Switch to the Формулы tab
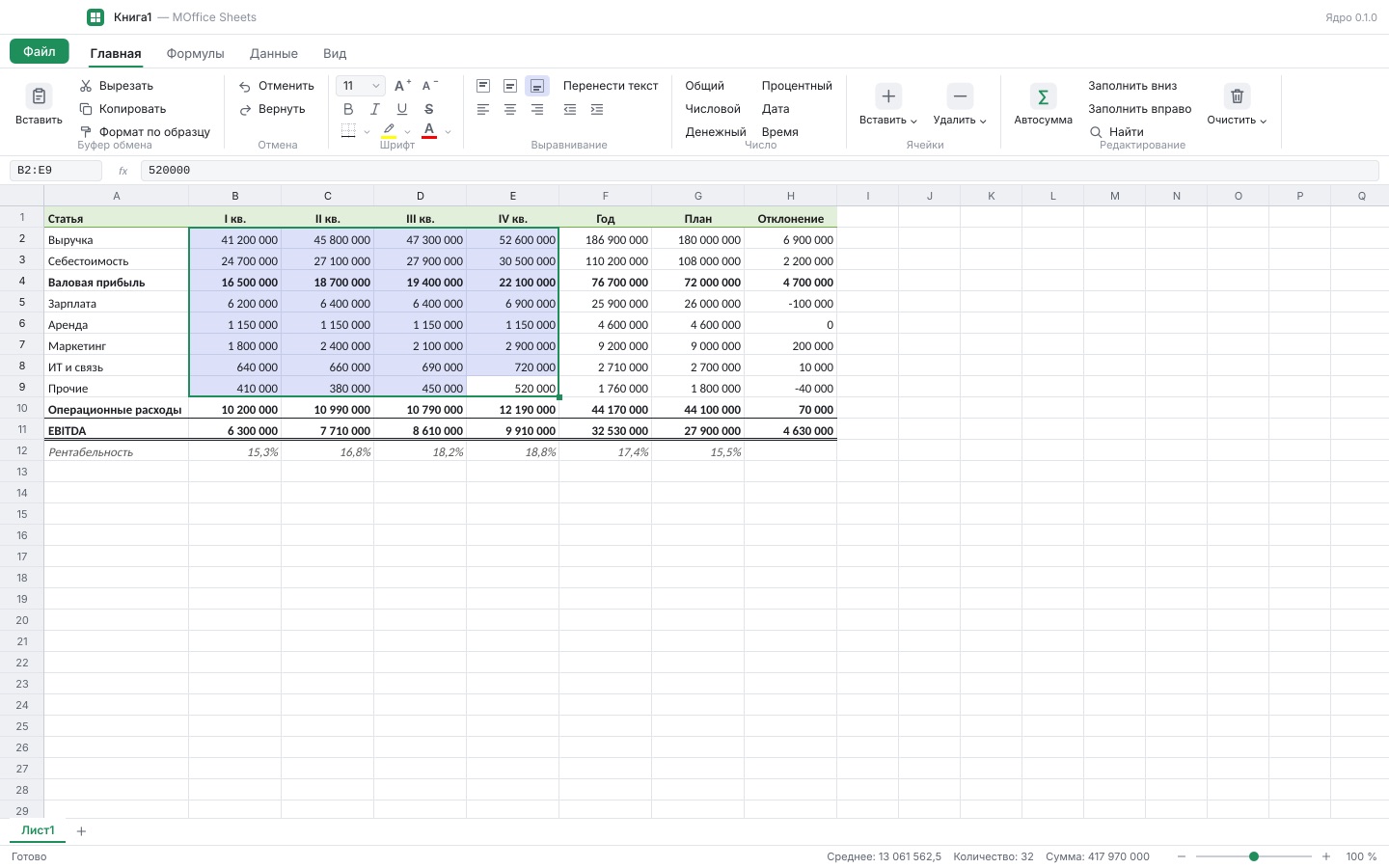The width and height of the screenshot is (1389, 868). pyautogui.click(x=196, y=54)
